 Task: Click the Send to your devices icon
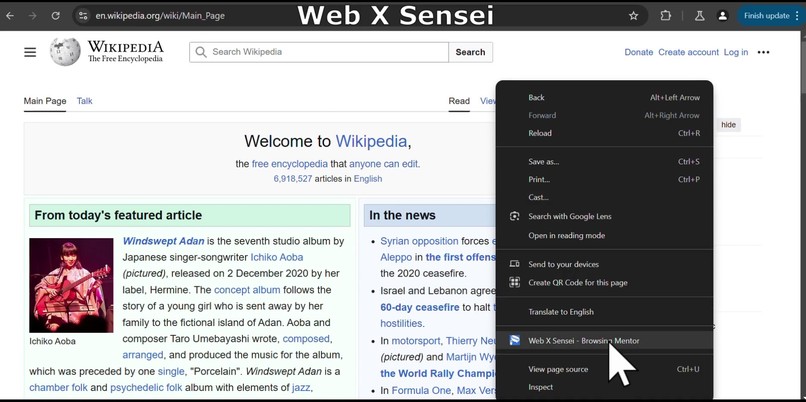click(x=514, y=264)
